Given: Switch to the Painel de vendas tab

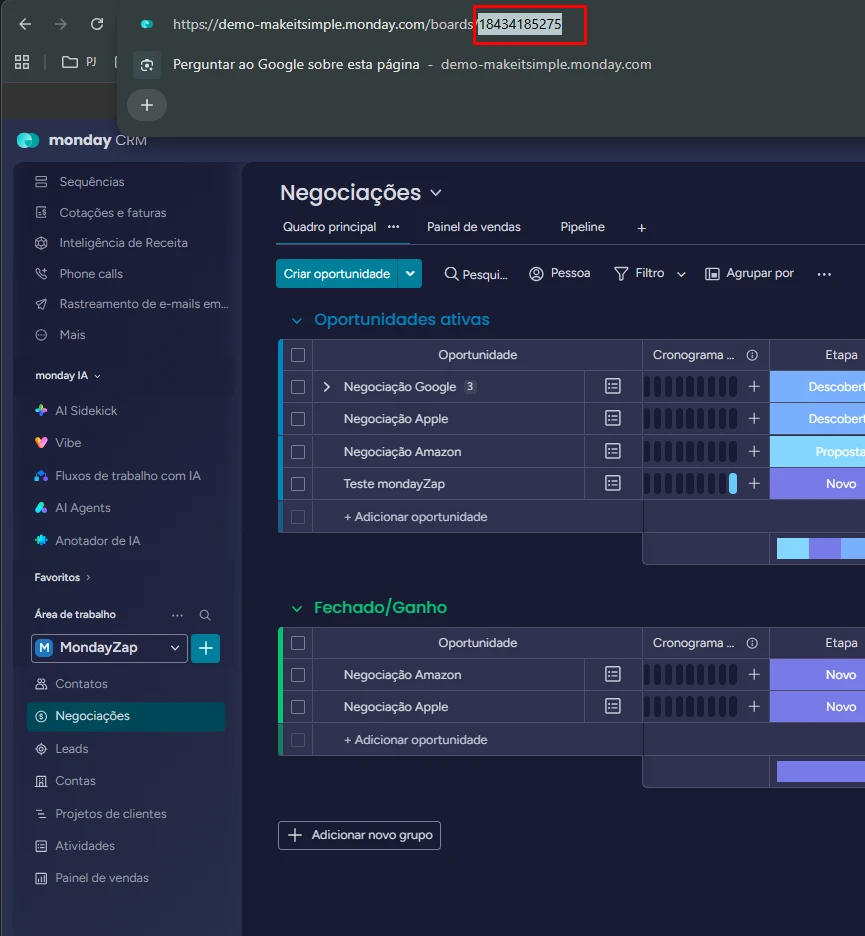Looking at the screenshot, I should (x=473, y=227).
